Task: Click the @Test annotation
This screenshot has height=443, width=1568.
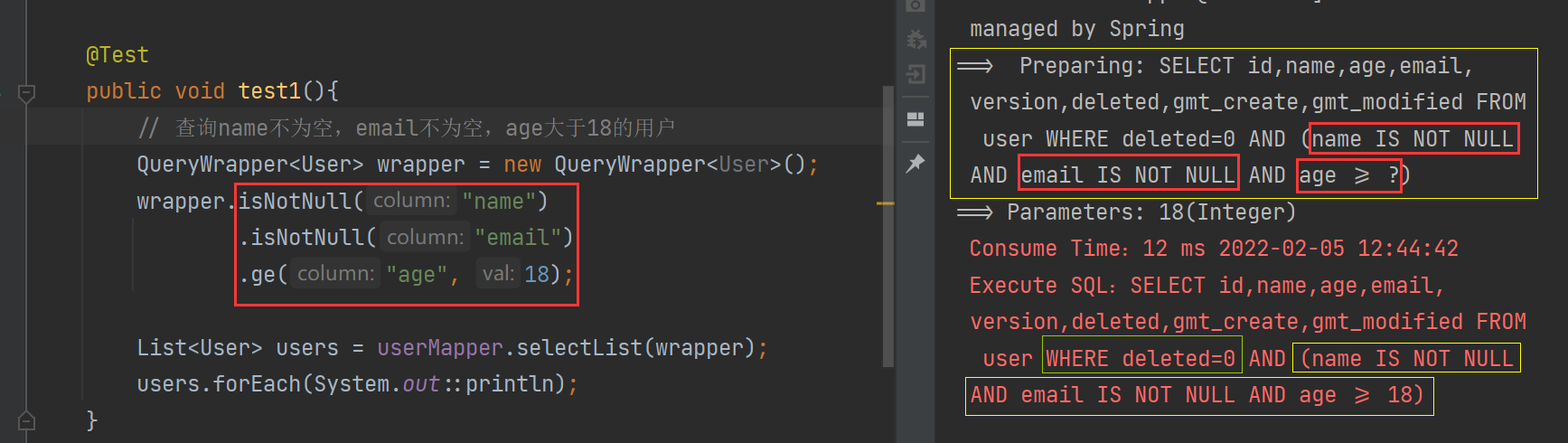Action: (117, 55)
